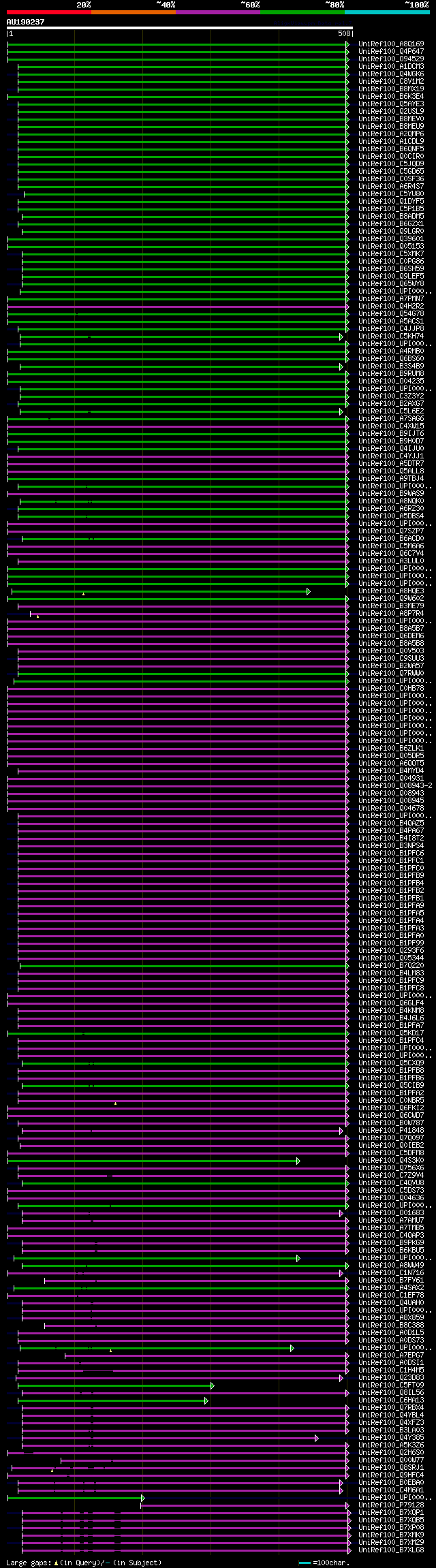The height and width of the screenshot is (1568, 436).
Task: Select hit label UniRef100_B7XLG8
Action: pos(391,1550)
